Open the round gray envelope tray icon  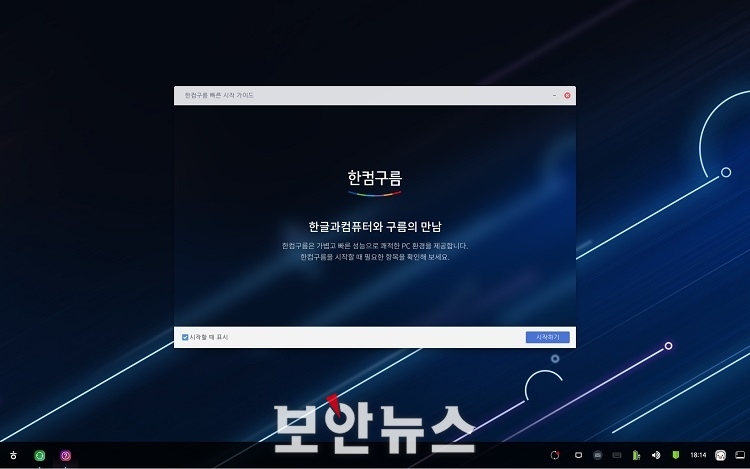(597, 455)
